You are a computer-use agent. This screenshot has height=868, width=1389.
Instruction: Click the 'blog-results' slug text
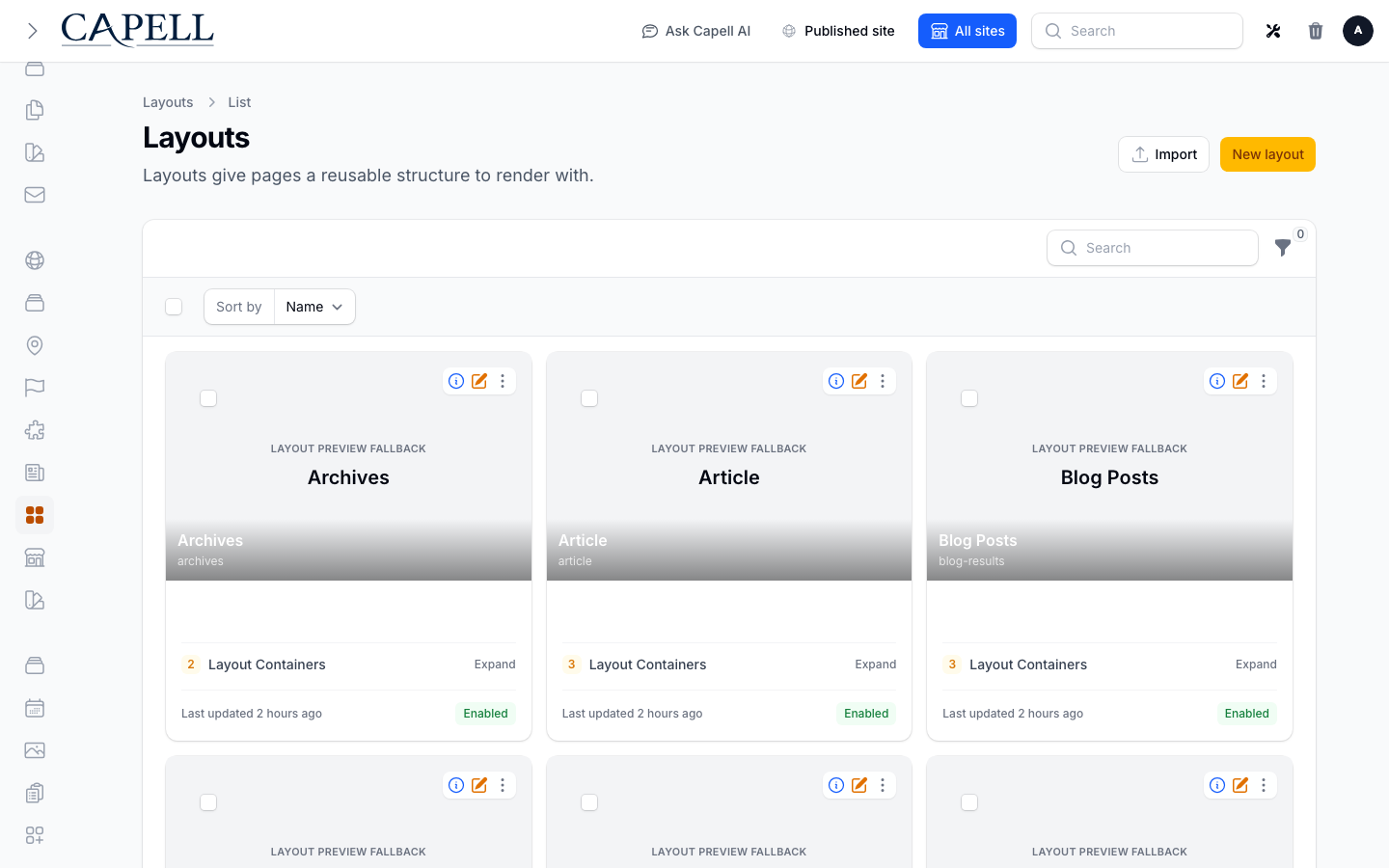point(971,561)
